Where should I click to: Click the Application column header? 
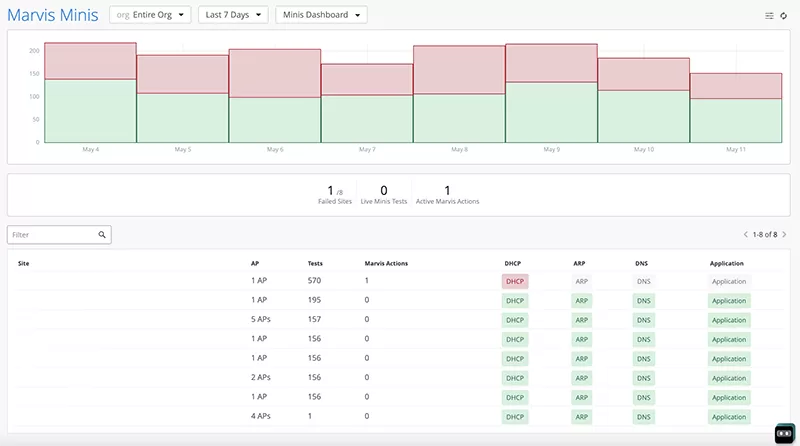tap(727, 263)
